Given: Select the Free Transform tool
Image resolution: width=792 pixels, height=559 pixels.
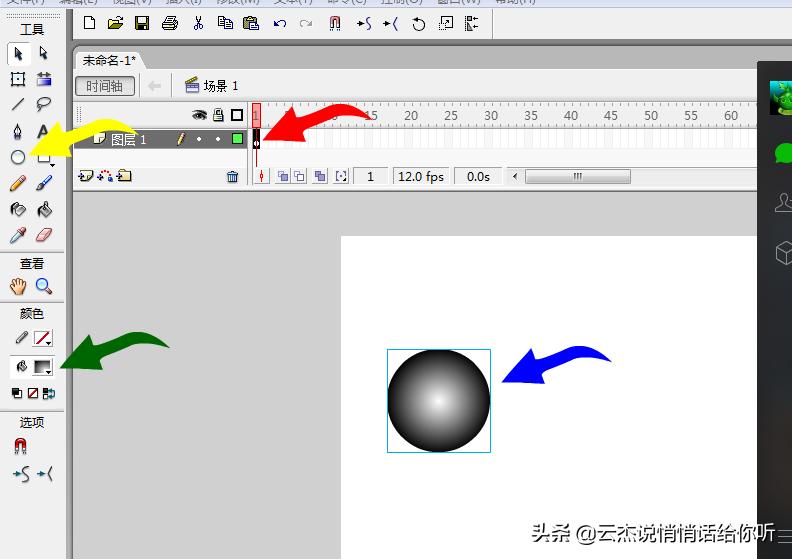Looking at the screenshot, I should (18, 79).
